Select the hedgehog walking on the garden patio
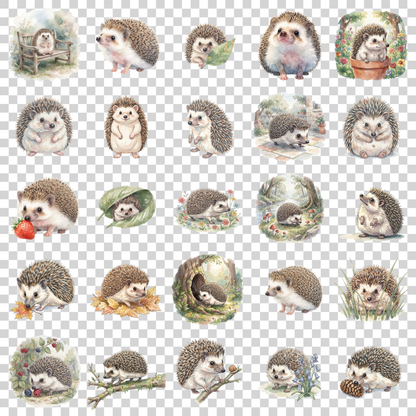The height and width of the screenshot is (416, 416). 289,127
